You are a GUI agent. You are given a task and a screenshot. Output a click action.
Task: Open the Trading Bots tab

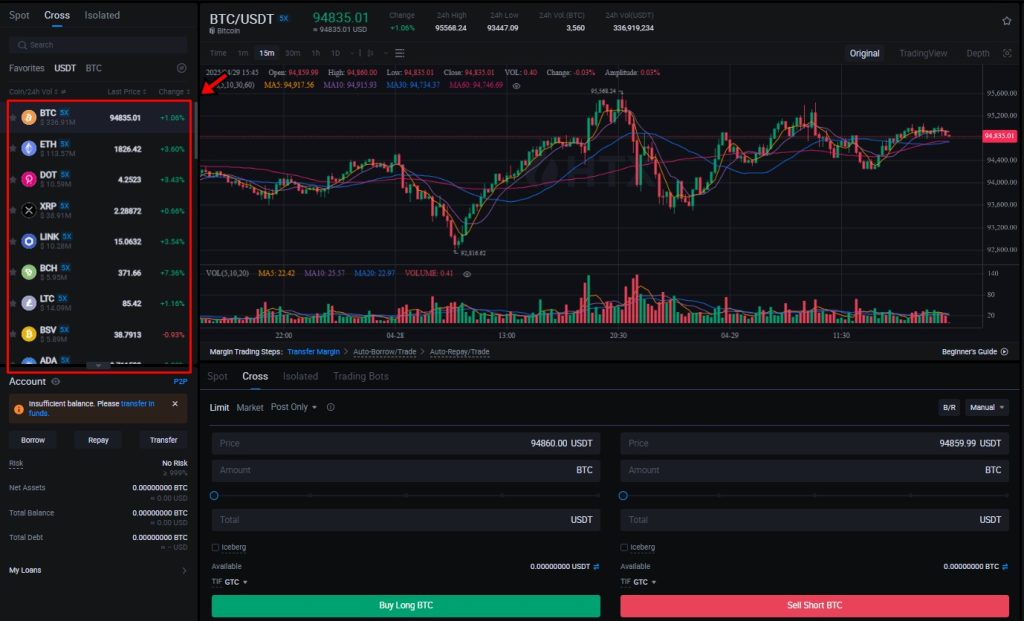click(363, 377)
